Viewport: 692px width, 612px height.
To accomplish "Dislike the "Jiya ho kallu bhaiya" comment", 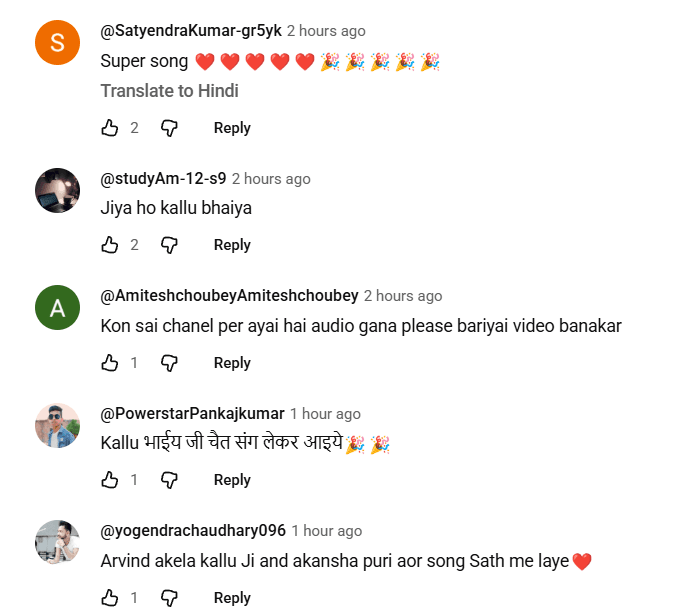I will [170, 245].
